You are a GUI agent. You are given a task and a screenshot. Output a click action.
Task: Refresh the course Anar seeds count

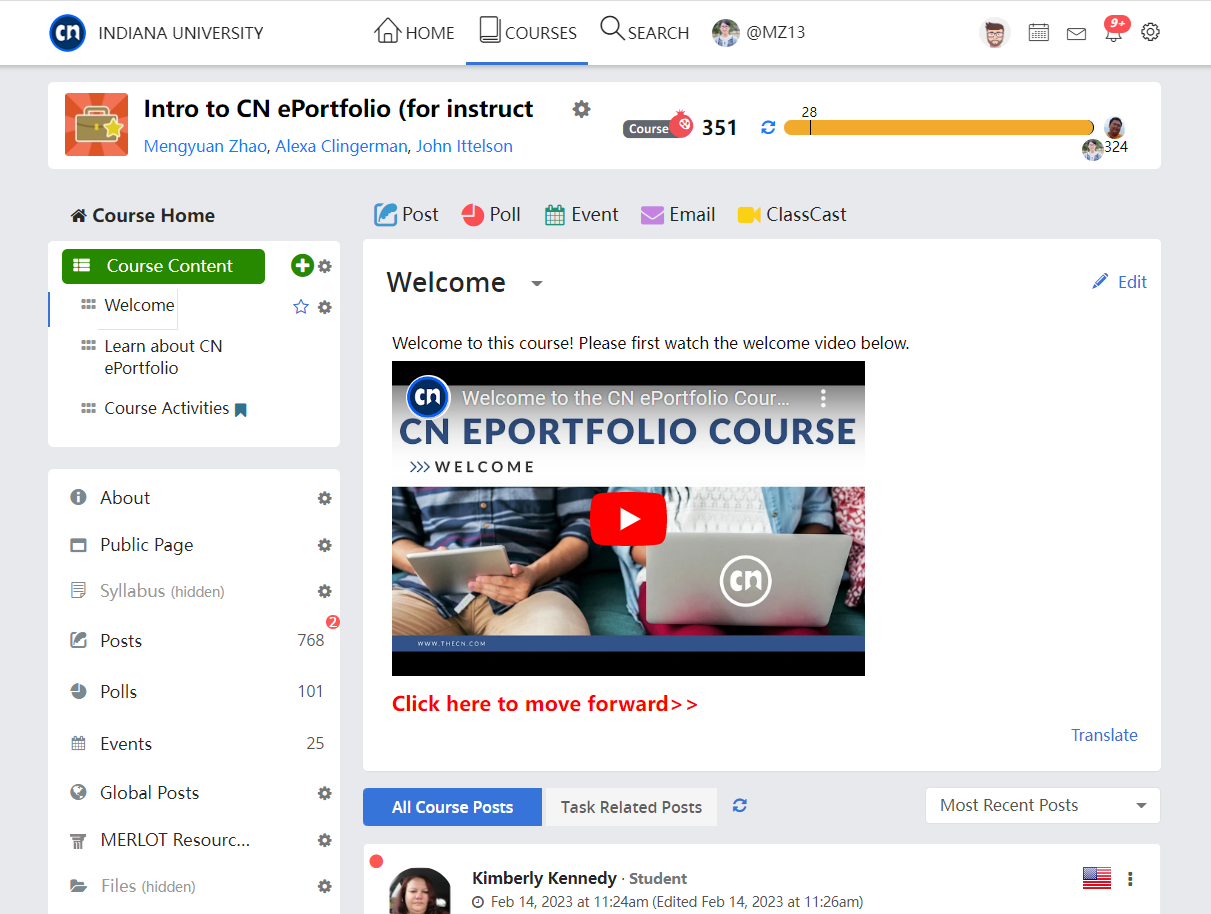pos(768,127)
